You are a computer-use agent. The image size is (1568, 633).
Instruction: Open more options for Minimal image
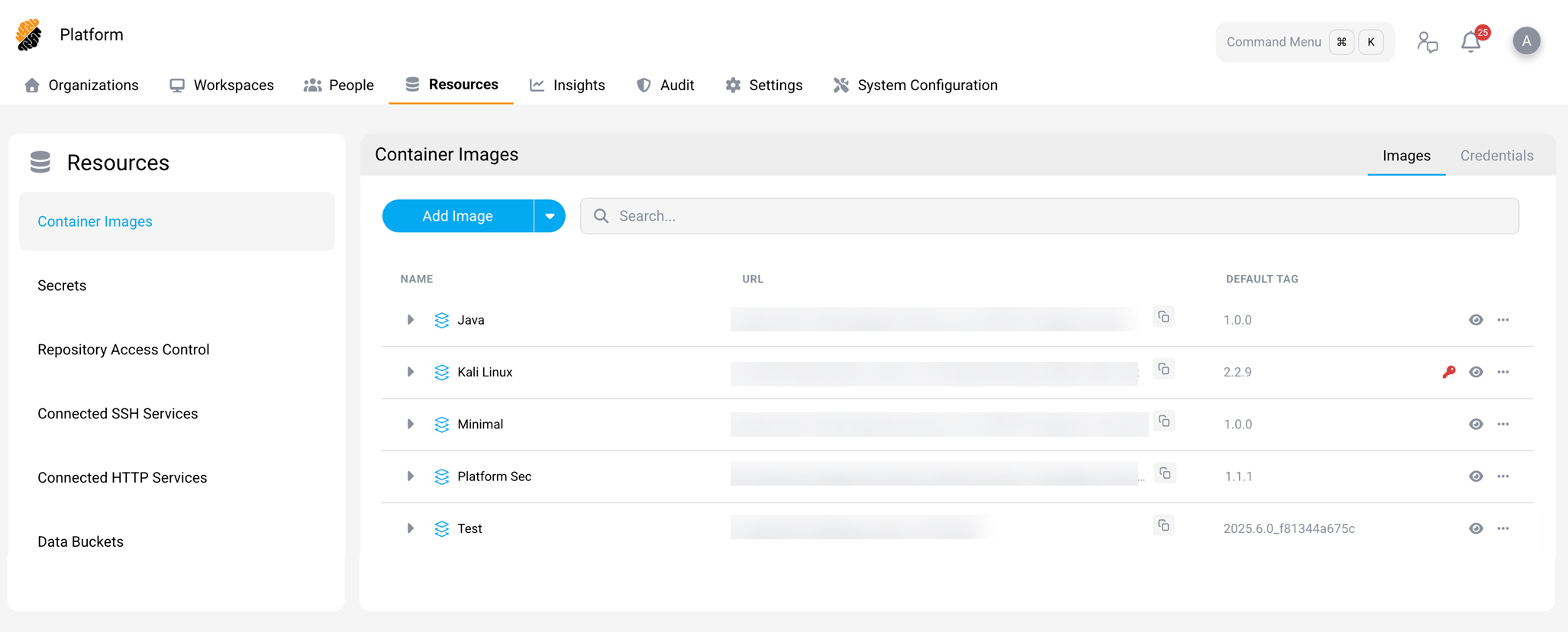click(x=1503, y=425)
